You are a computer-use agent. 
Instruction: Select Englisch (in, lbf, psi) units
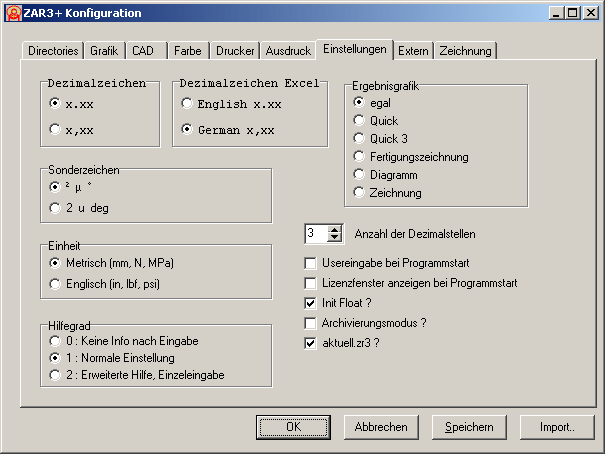(54, 285)
